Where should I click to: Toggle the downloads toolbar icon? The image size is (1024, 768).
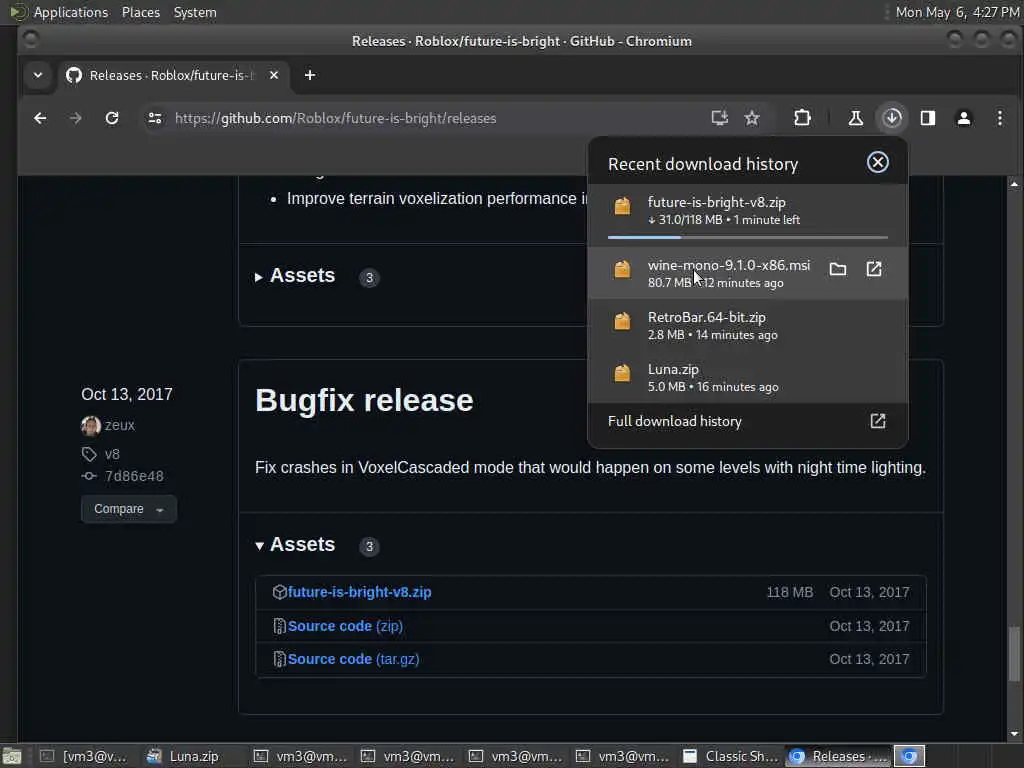tap(892, 118)
